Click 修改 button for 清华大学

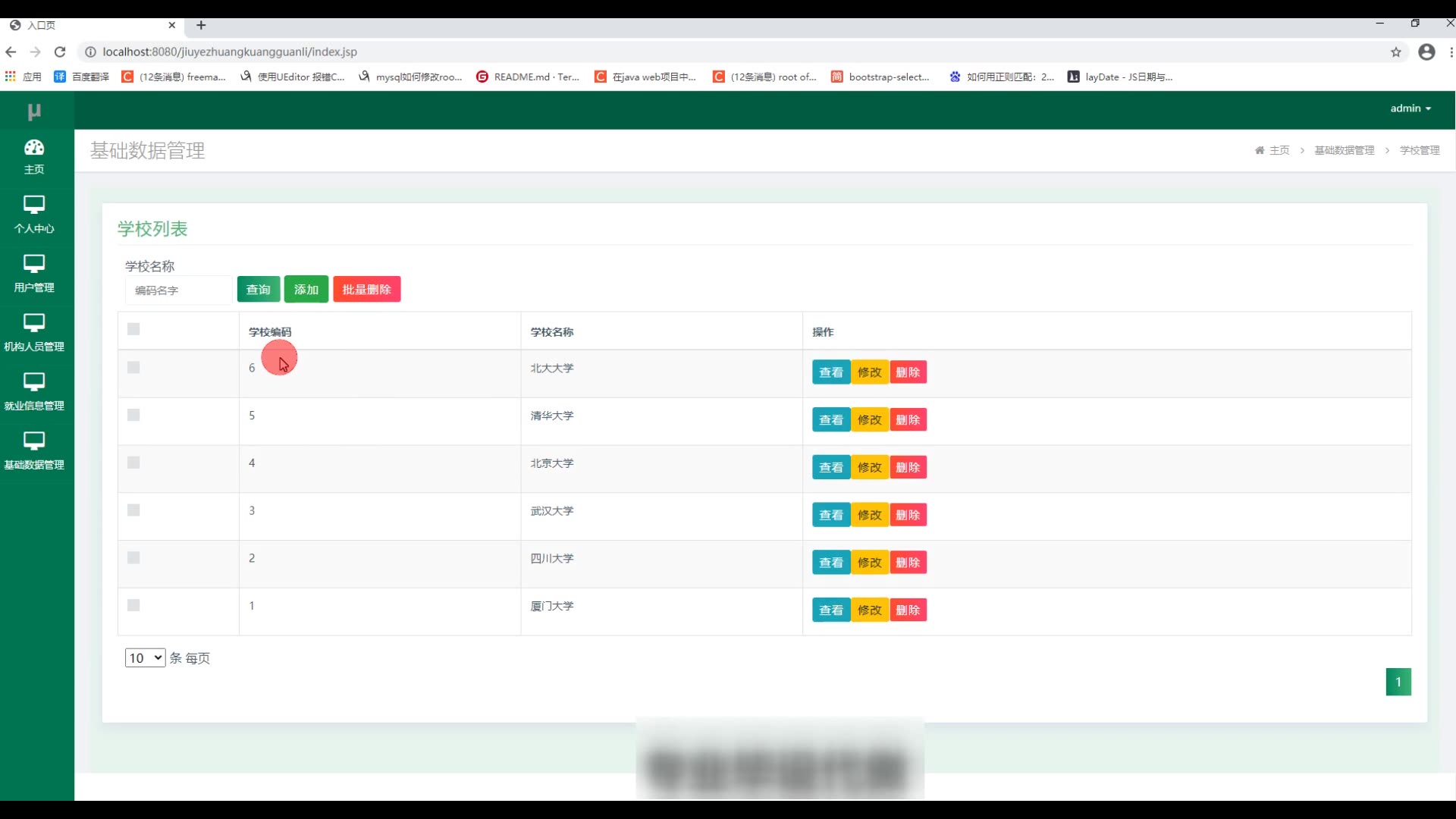point(869,420)
